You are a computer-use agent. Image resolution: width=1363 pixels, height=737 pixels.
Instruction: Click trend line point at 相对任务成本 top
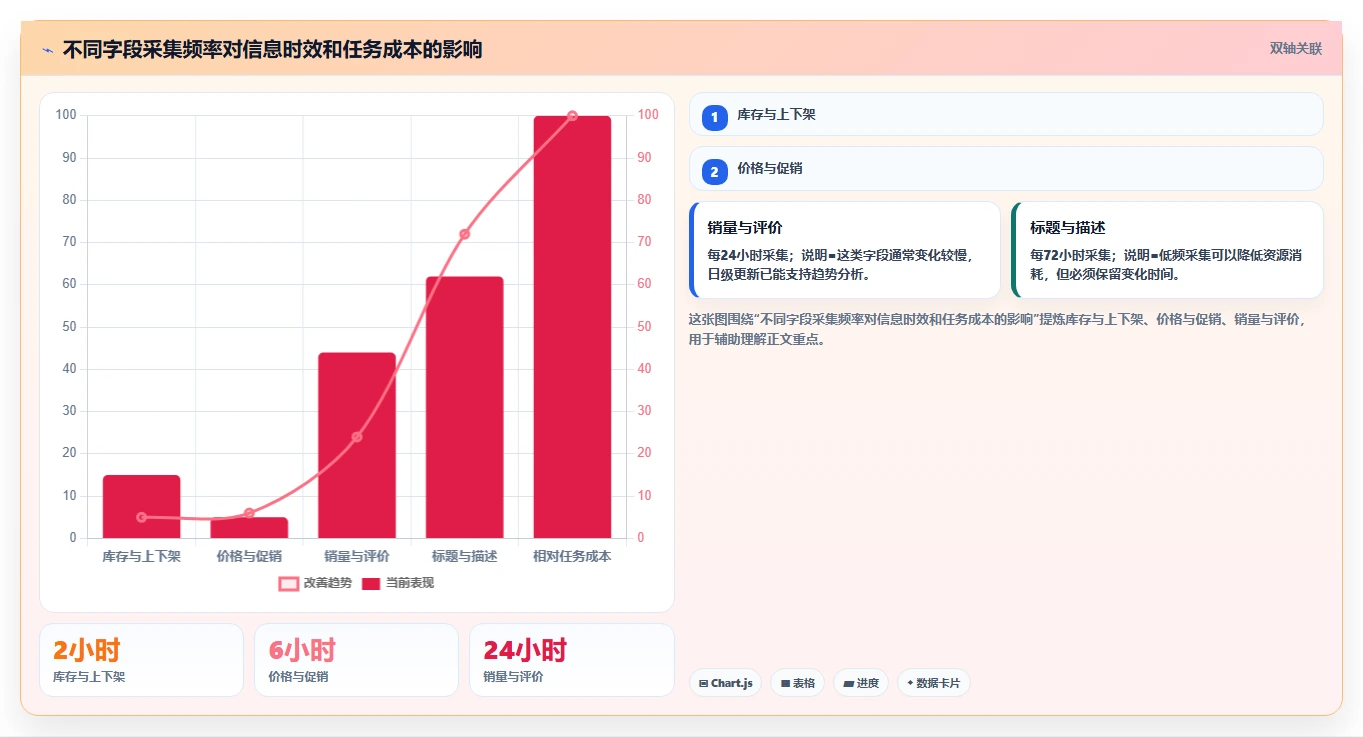coord(572,116)
